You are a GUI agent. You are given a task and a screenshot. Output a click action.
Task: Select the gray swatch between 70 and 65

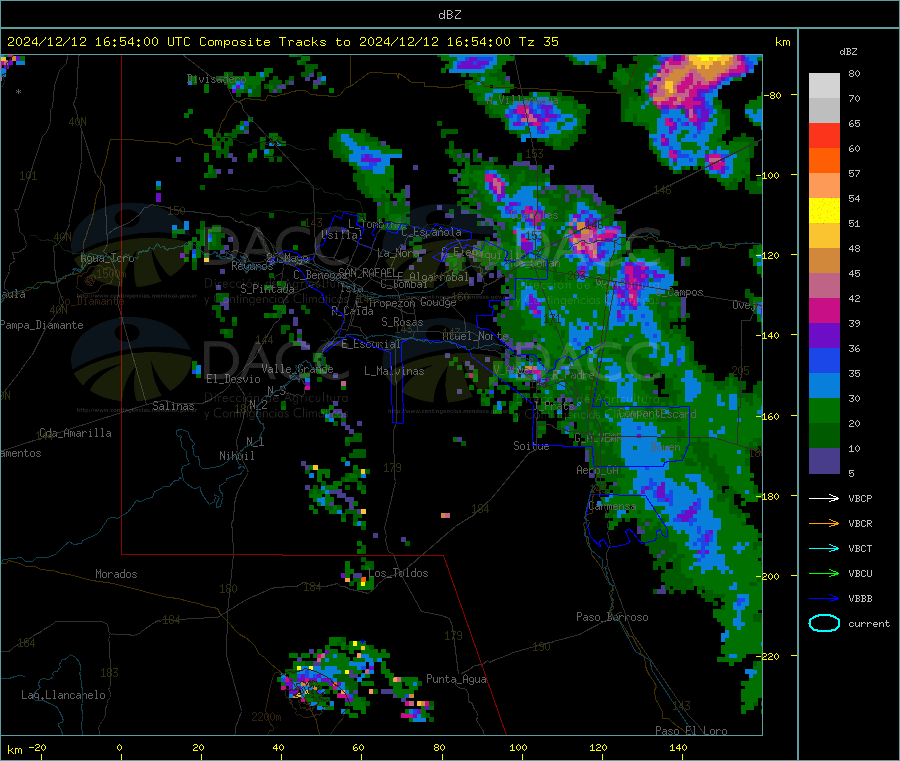click(824, 111)
